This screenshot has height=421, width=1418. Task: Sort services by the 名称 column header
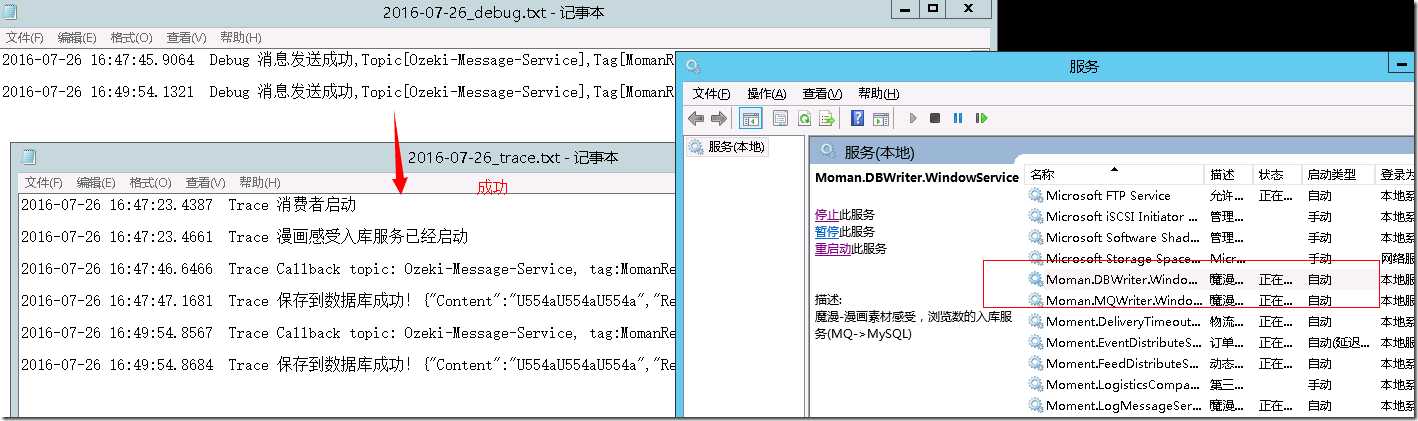[x=1042, y=175]
